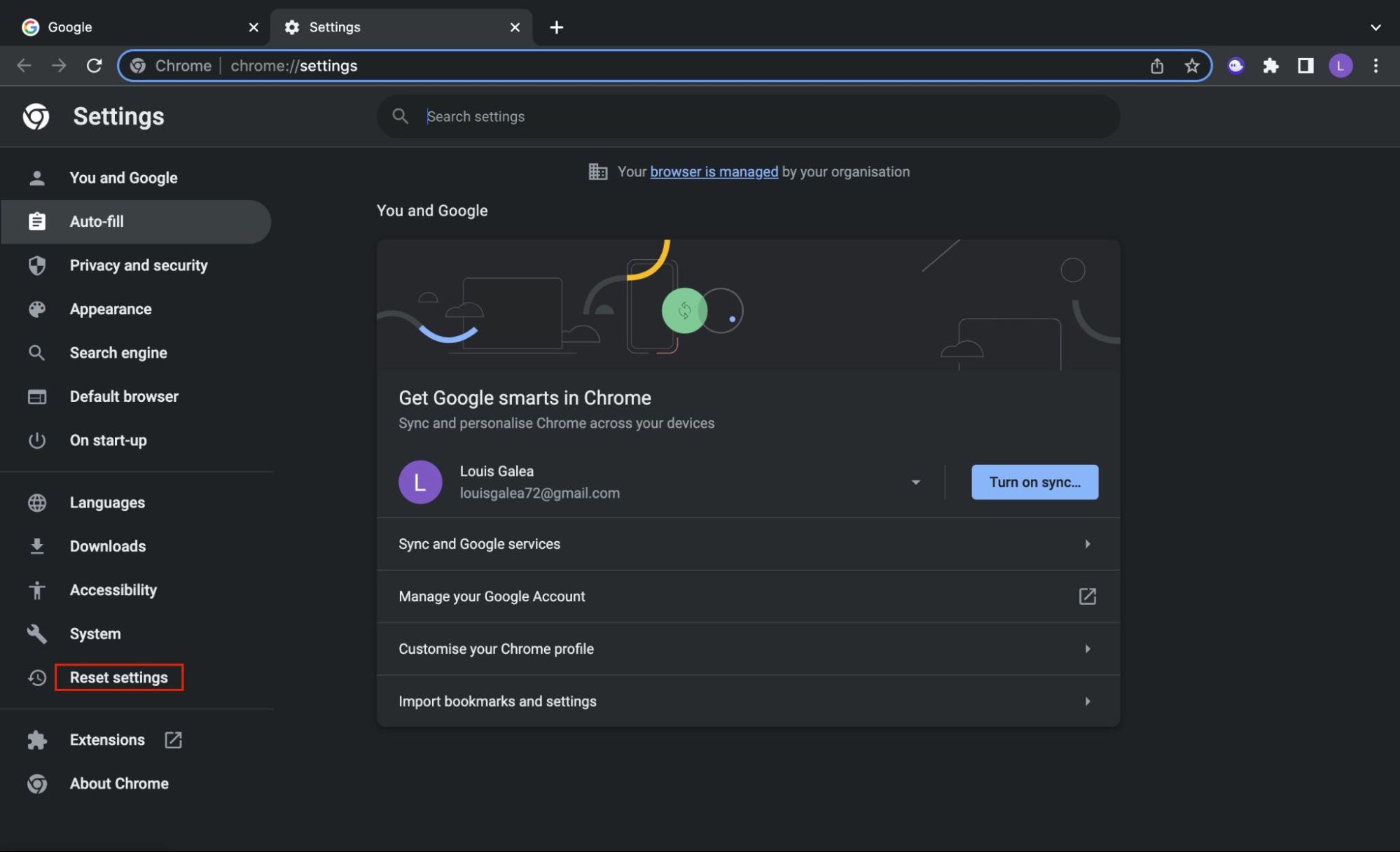The width and height of the screenshot is (1400, 852).
Task: Click the external link icon beside Extensions
Action: (x=173, y=740)
